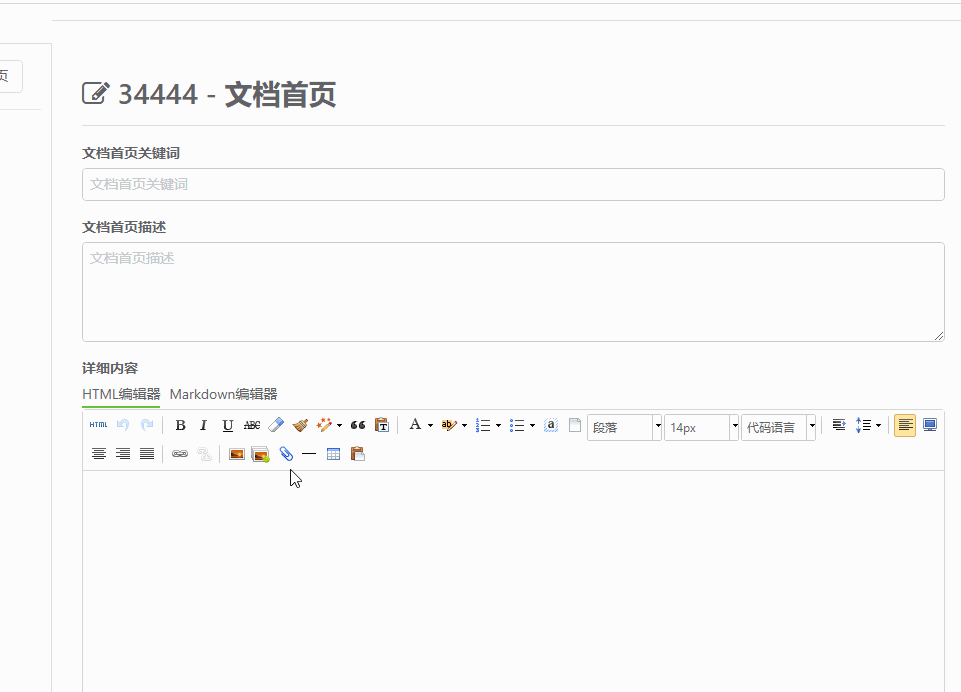
Task: Focus the 文档首页描述 textarea
Action: pos(513,292)
